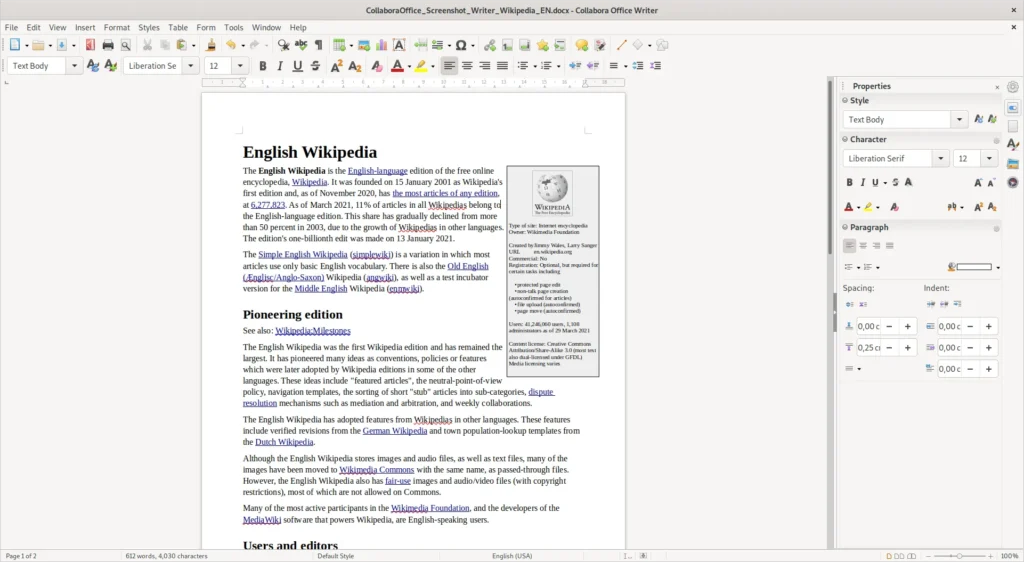Screen dimensions: 1024x562
Task: Click the Insert Table grid icon
Action: pyautogui.click(x=339, y=45)
